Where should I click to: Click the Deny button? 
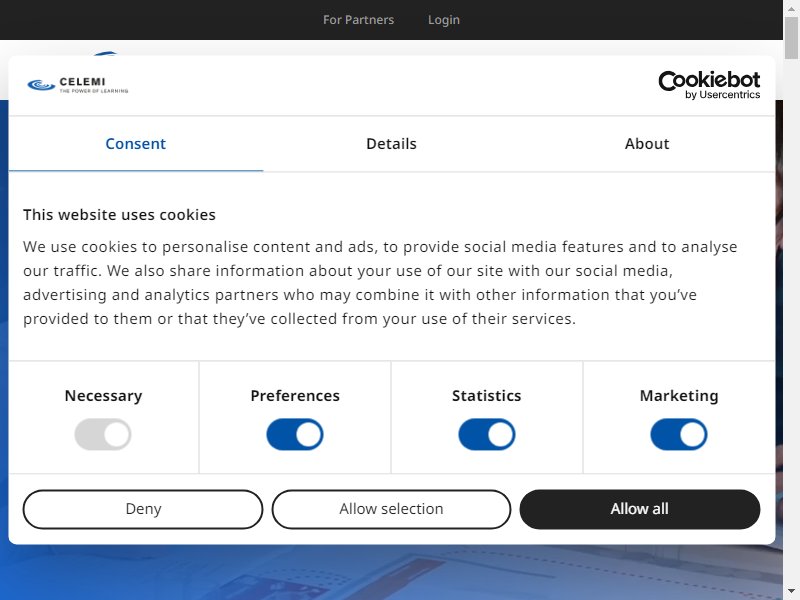143,509
